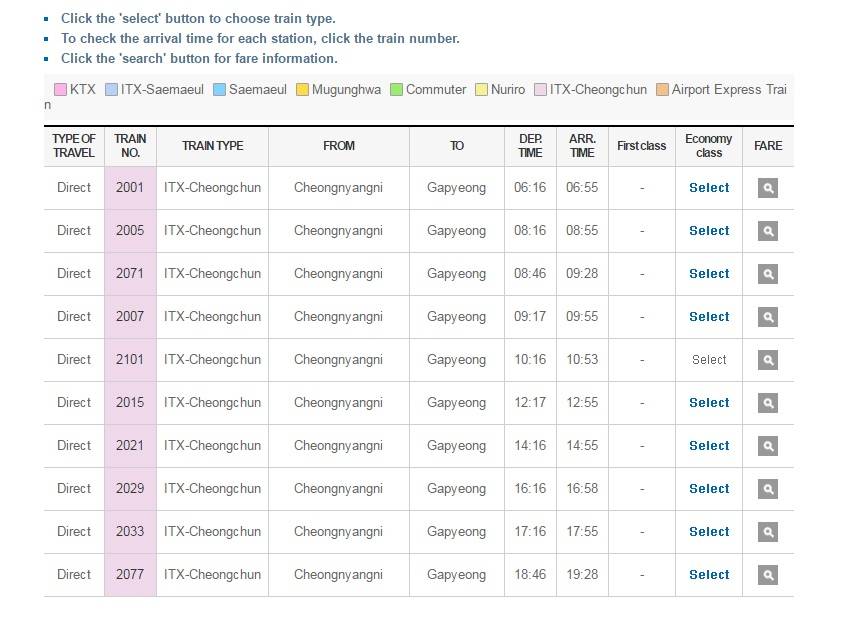Open fare search for train 2005

tap(768, 231)
